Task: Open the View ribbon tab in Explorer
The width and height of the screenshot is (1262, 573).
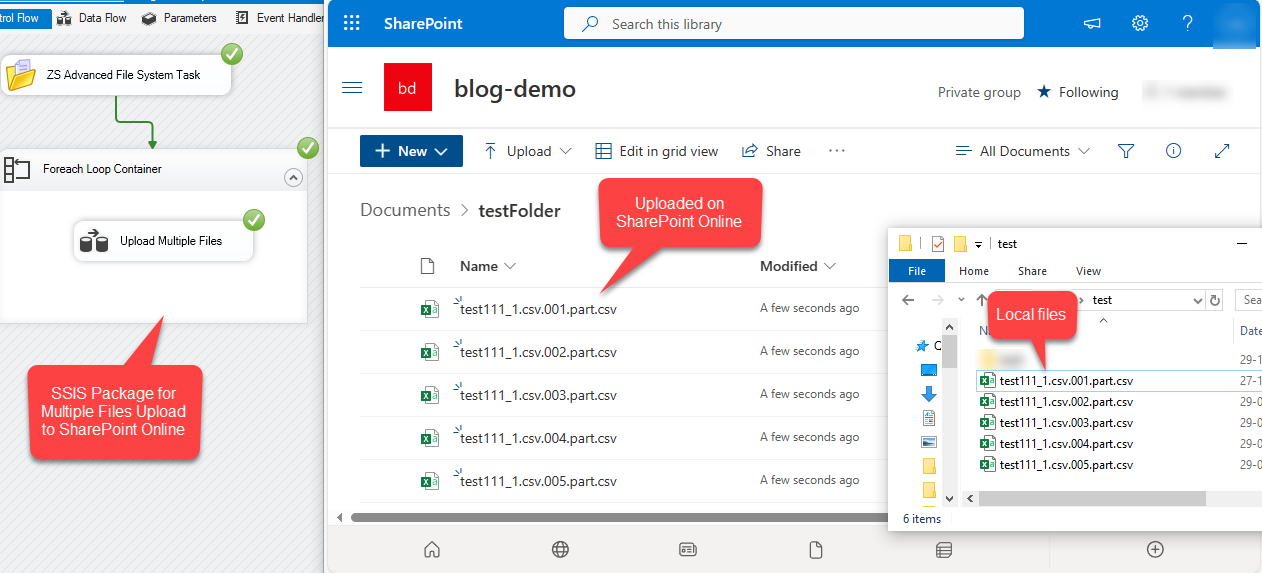Action: [1088, 271]
